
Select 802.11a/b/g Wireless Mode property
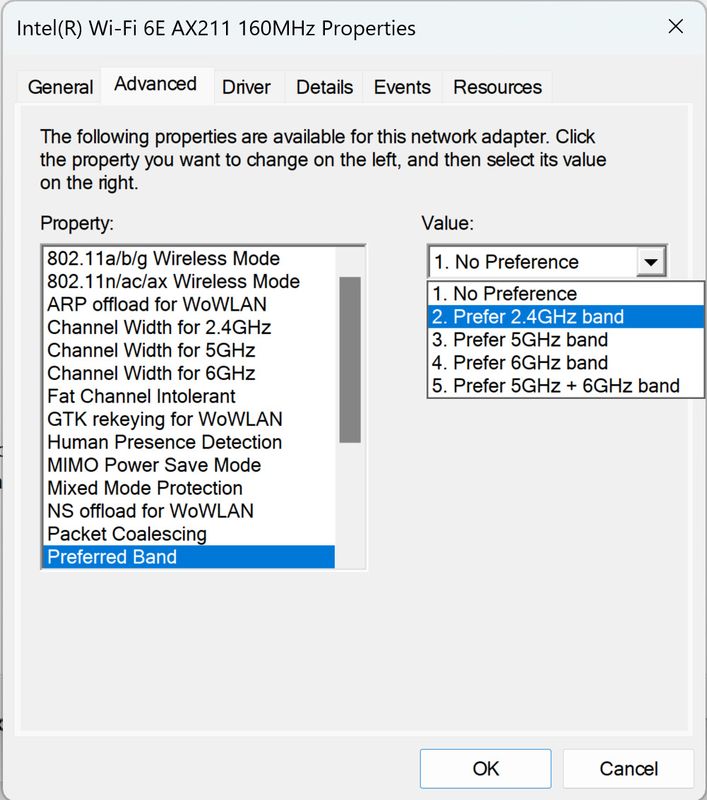[x=163, y=259]
